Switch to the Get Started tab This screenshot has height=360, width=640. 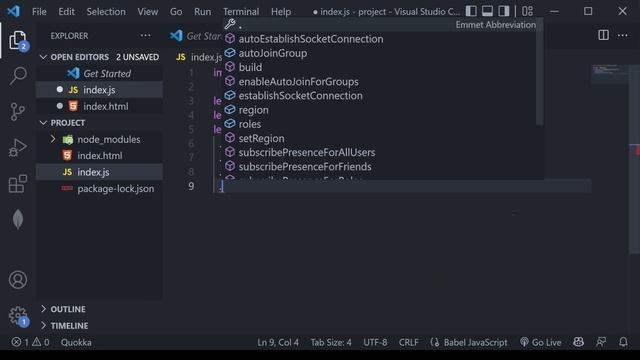(196, 36)
